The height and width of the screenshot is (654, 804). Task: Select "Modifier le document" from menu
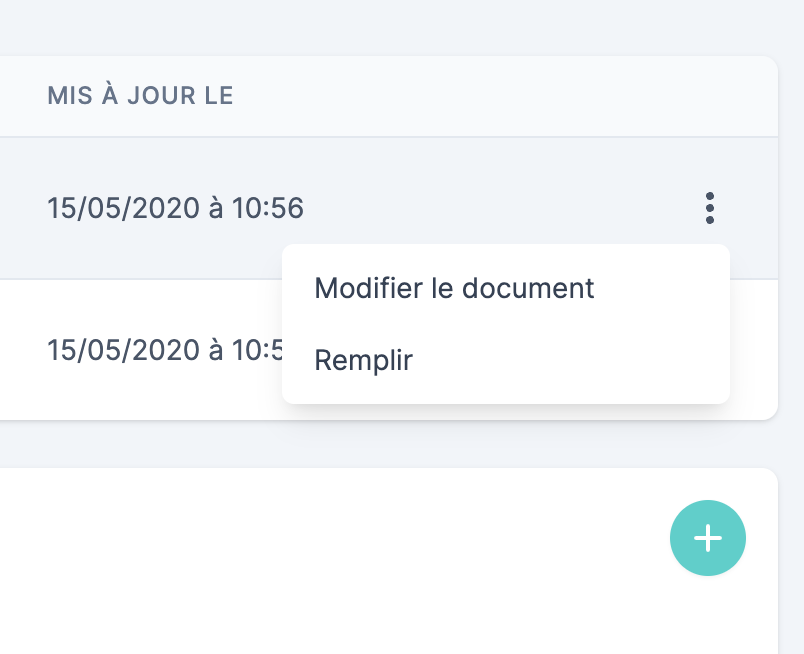click(454, 288)
